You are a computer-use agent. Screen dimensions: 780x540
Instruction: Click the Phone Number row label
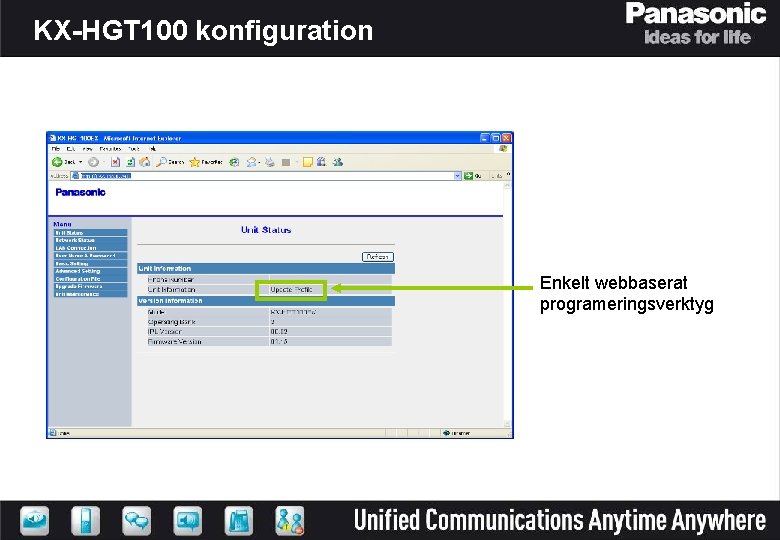pyautogui.click(x=171, y=280)
